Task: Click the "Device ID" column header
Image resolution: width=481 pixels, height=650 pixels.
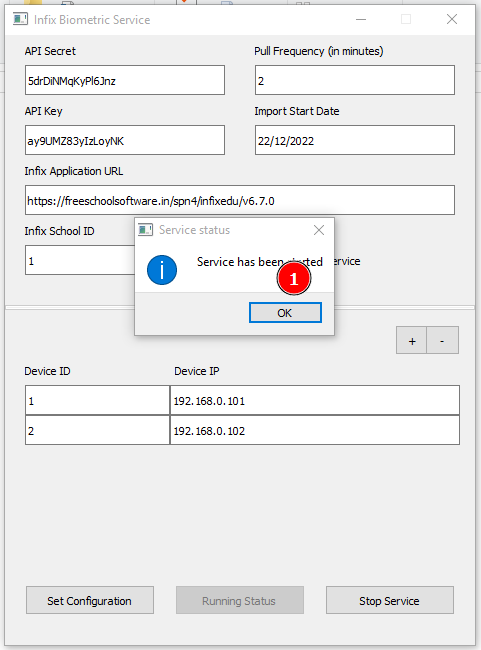Action: pyautogui.click(x=47, y=371)
